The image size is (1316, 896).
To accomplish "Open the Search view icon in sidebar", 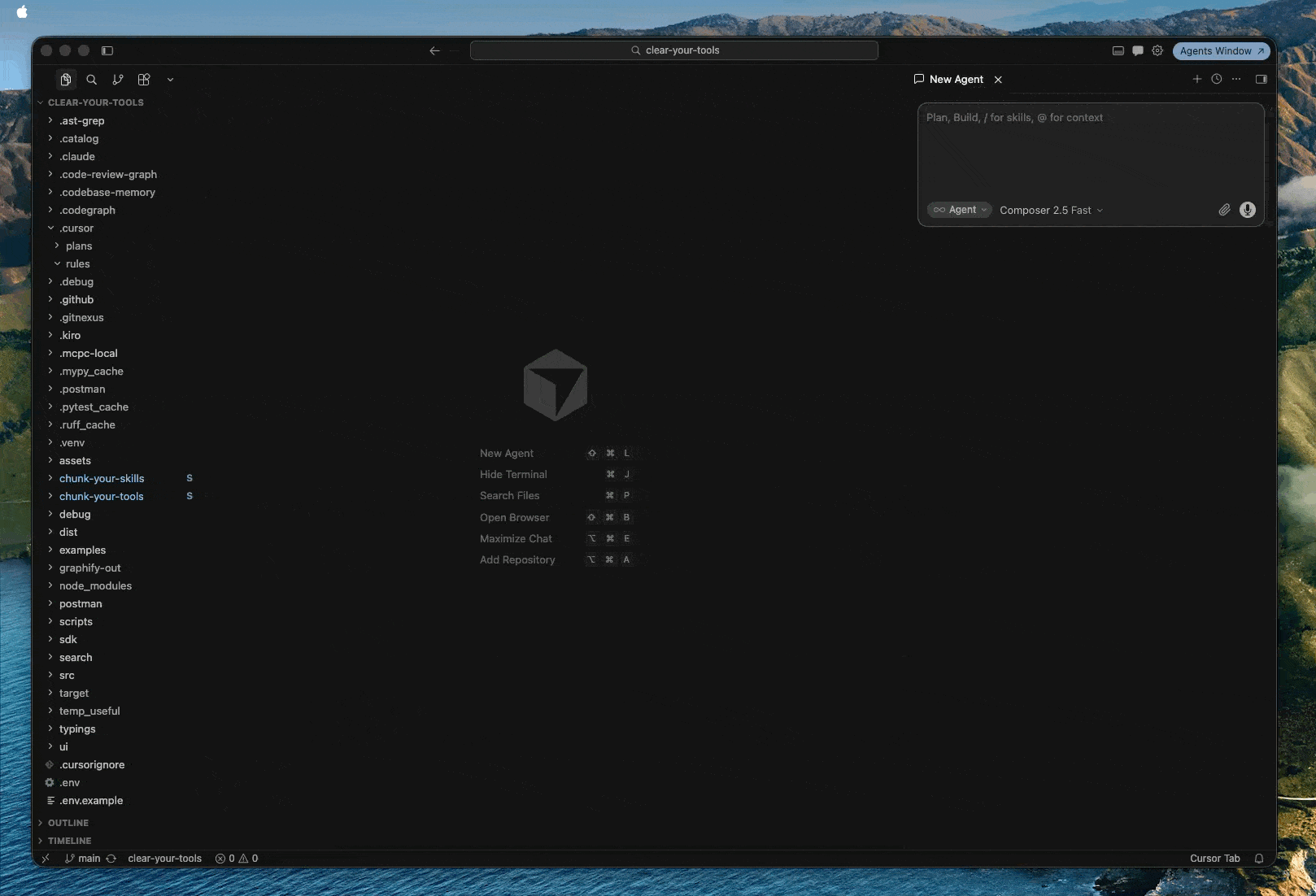I will click(92, 80).
